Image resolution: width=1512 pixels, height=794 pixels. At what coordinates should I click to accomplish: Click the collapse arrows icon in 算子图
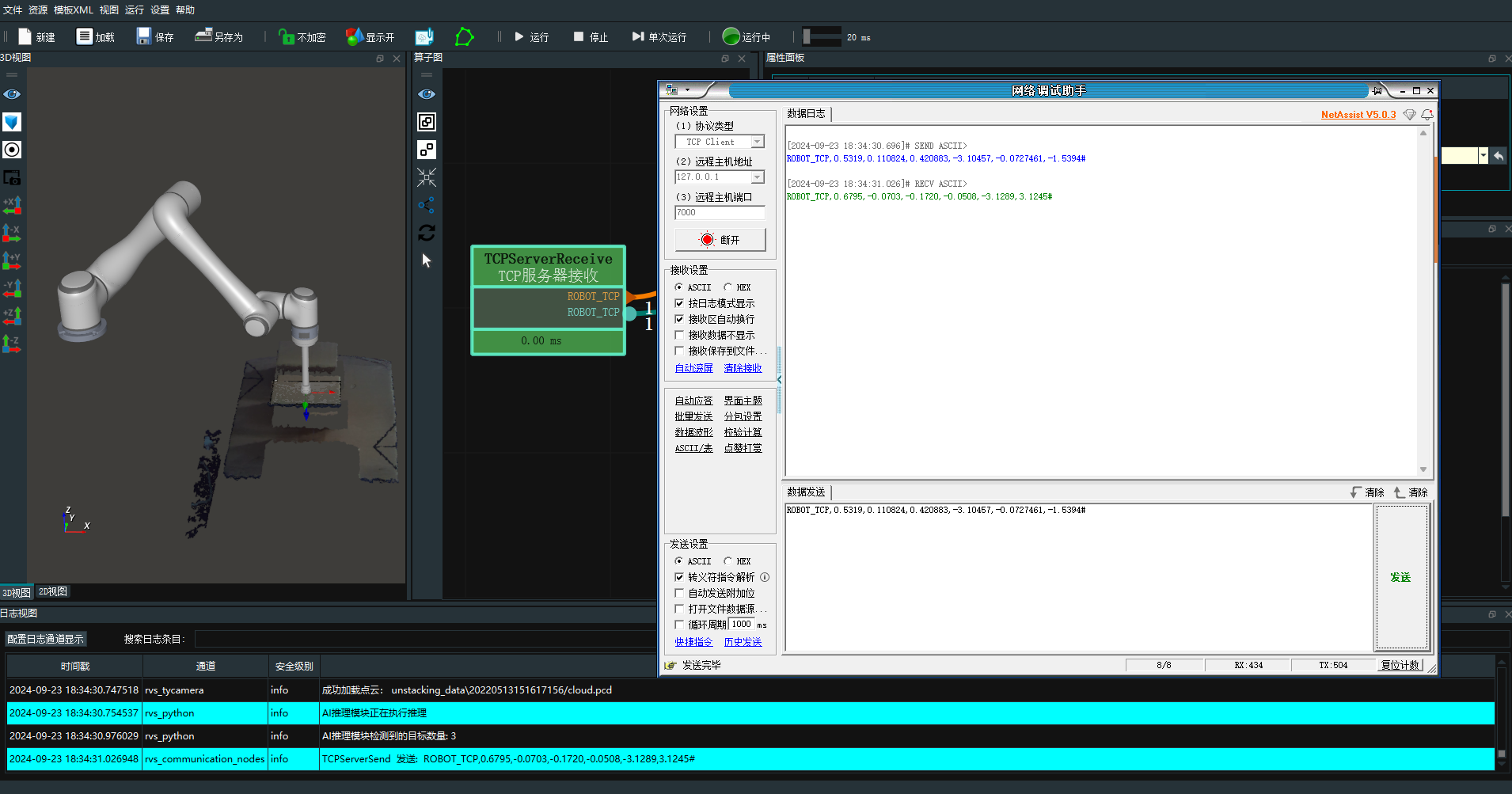click(427, 177)
